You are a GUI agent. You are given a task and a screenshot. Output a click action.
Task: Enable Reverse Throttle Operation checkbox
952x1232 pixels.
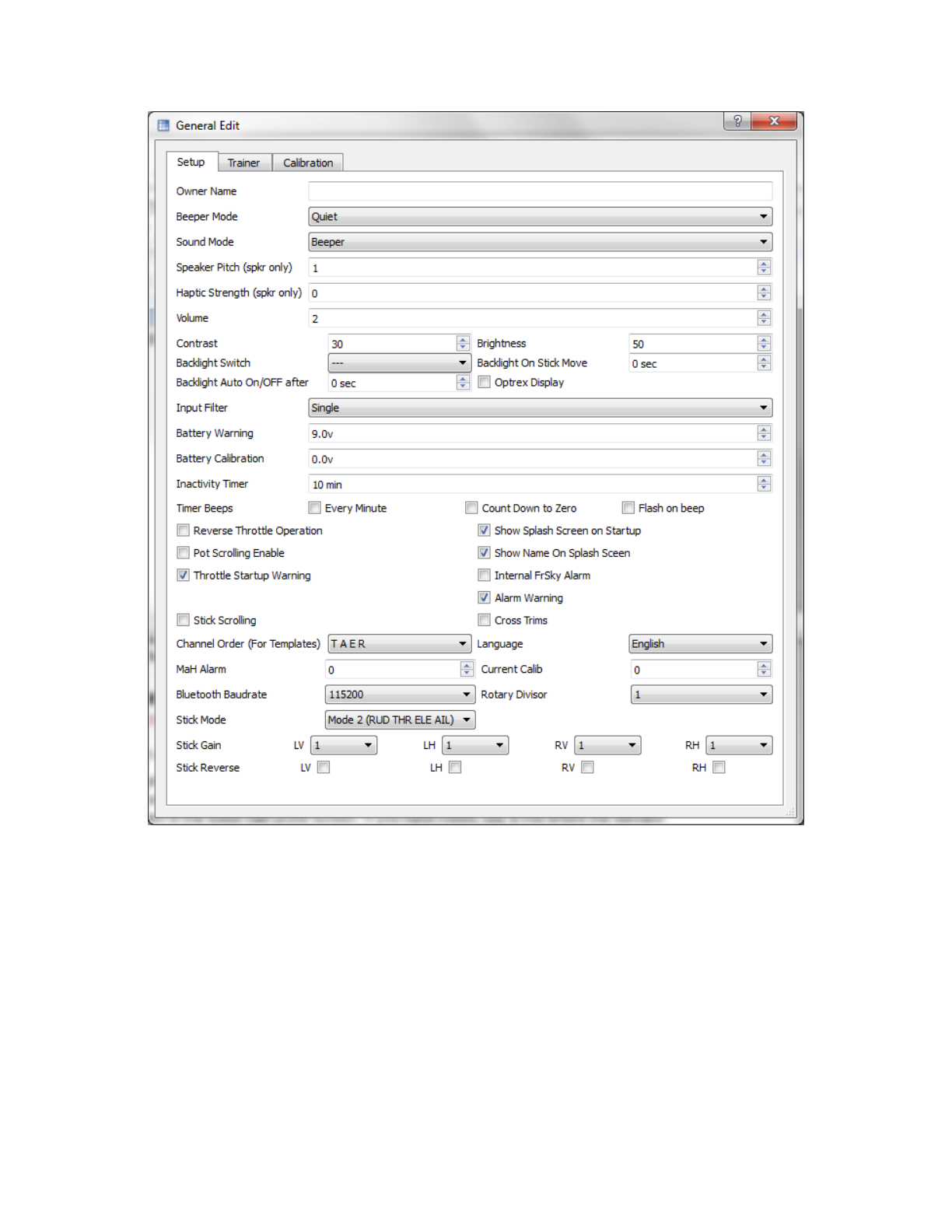184,530
